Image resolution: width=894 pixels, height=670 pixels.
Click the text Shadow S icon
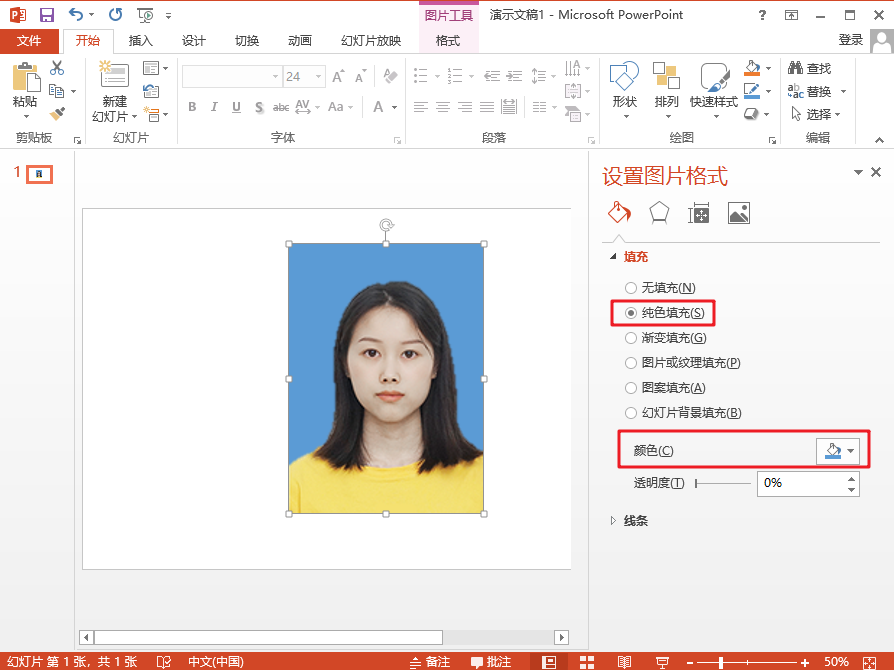tap(259, 107)
